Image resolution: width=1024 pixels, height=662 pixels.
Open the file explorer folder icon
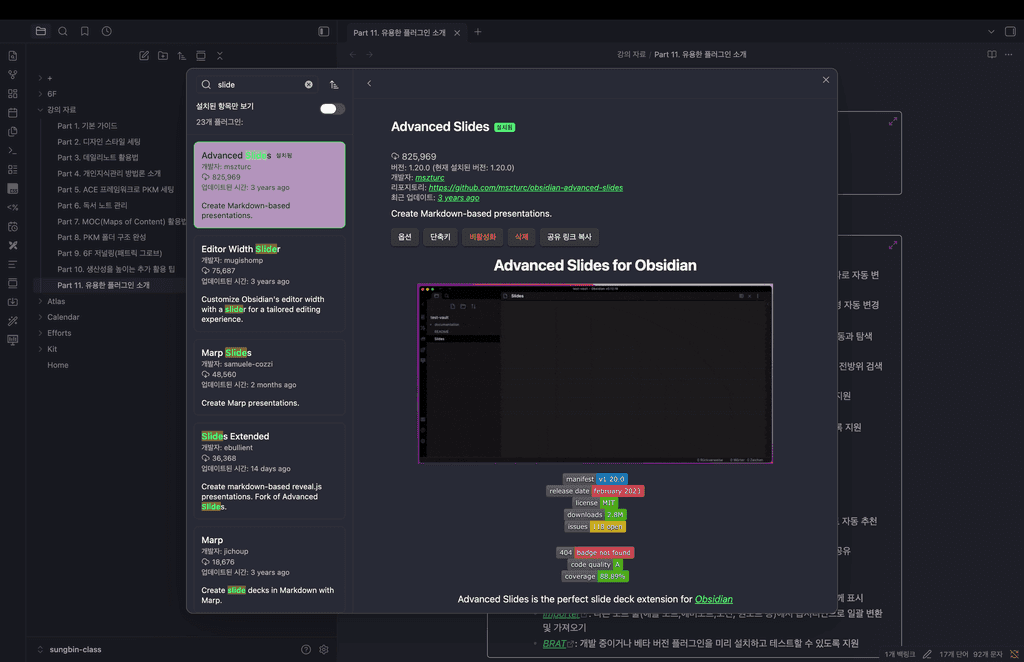click(40, 31)
